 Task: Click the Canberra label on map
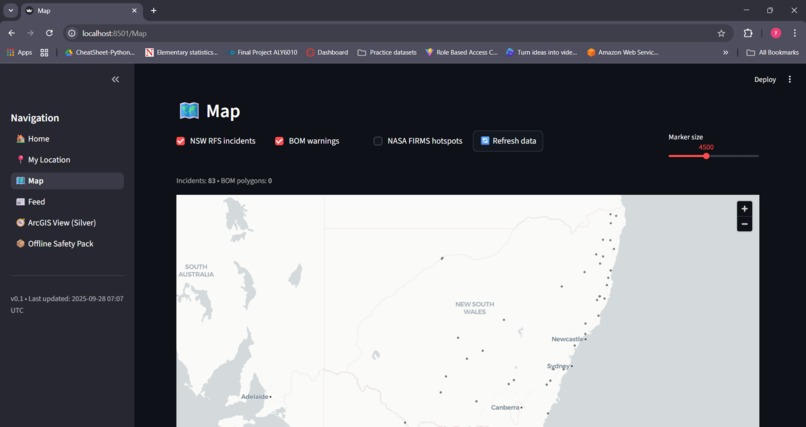pyautogui.click(x=505, y=407)
